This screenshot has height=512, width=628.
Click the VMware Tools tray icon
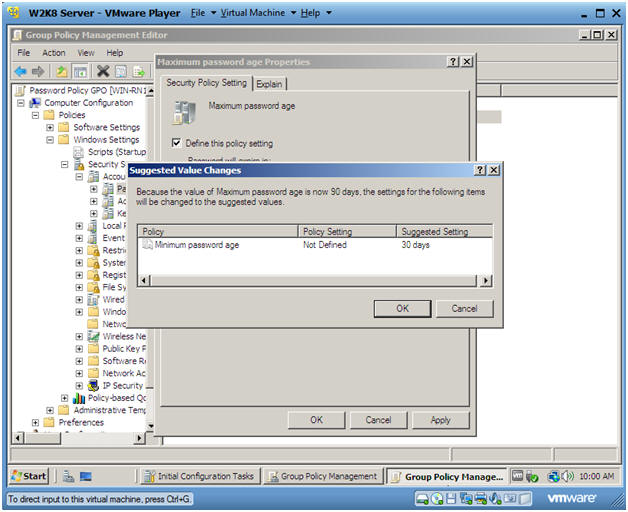518,476
